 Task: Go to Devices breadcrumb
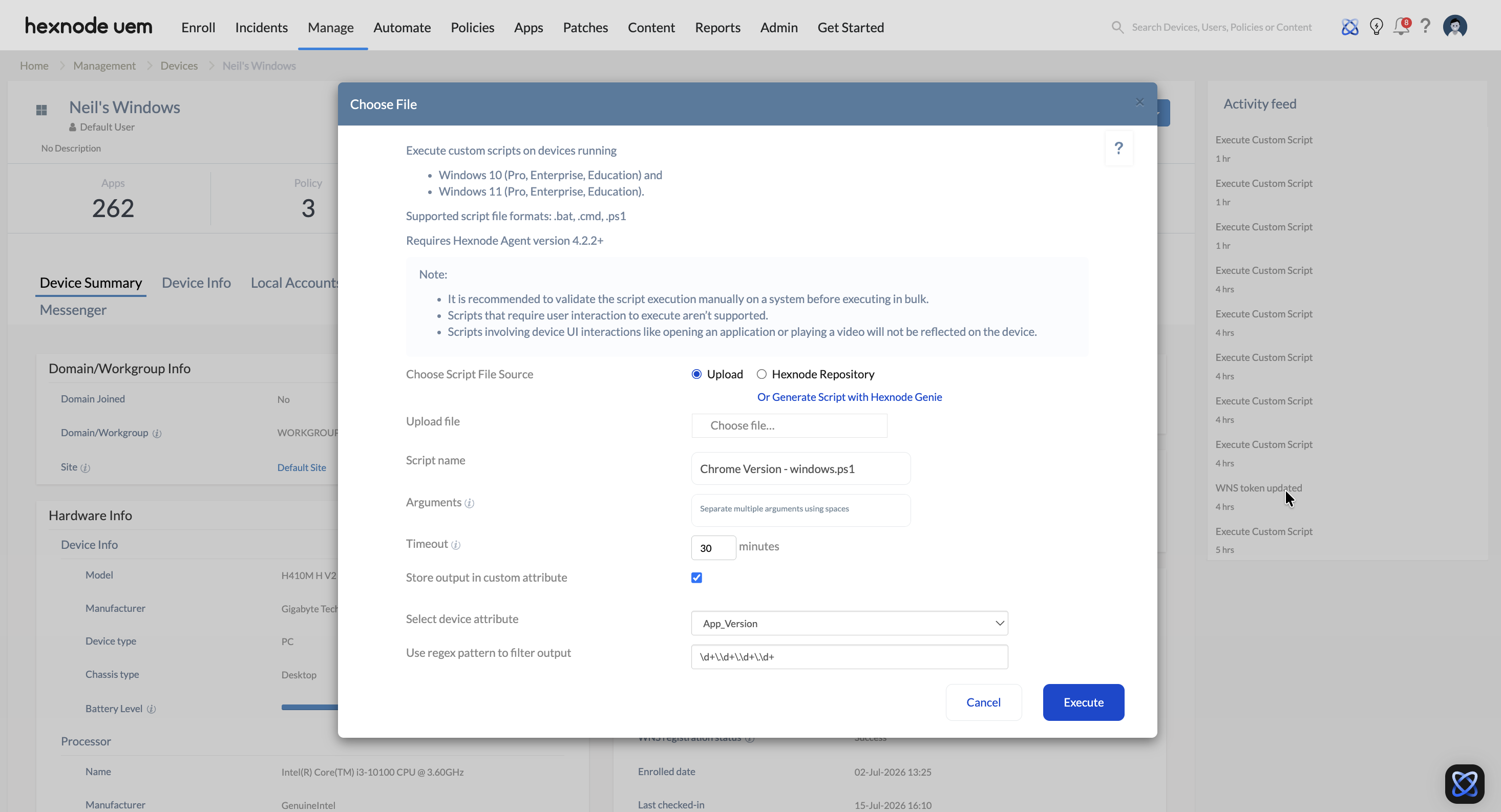click(x=179, y=66)
